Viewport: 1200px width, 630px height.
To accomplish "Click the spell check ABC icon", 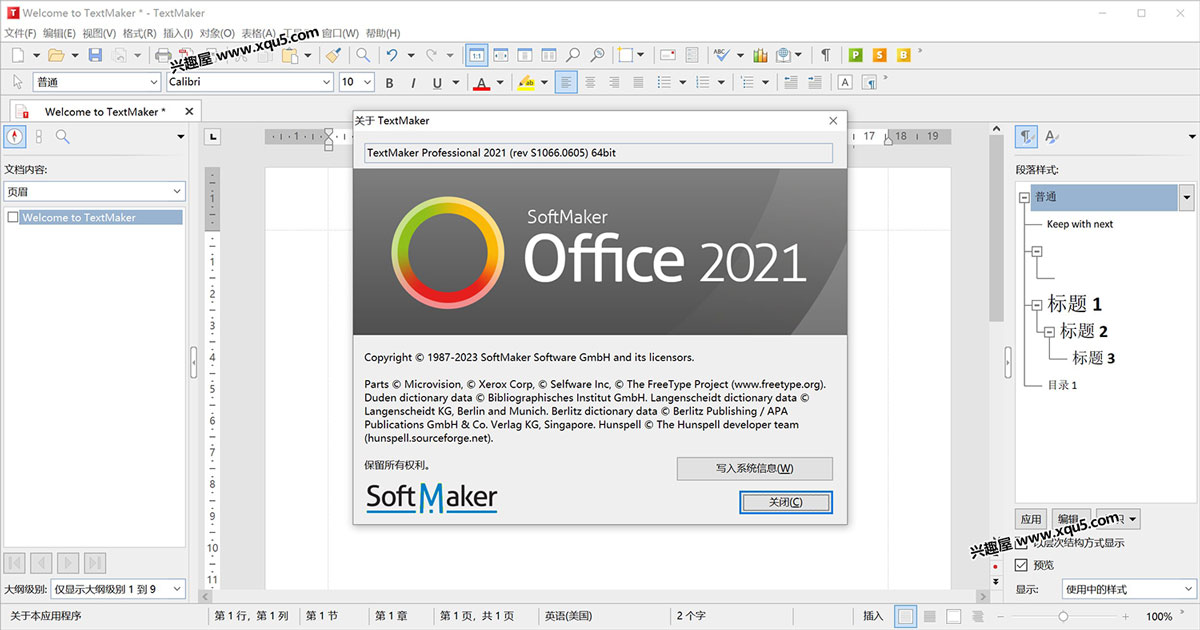I will 722,55.
